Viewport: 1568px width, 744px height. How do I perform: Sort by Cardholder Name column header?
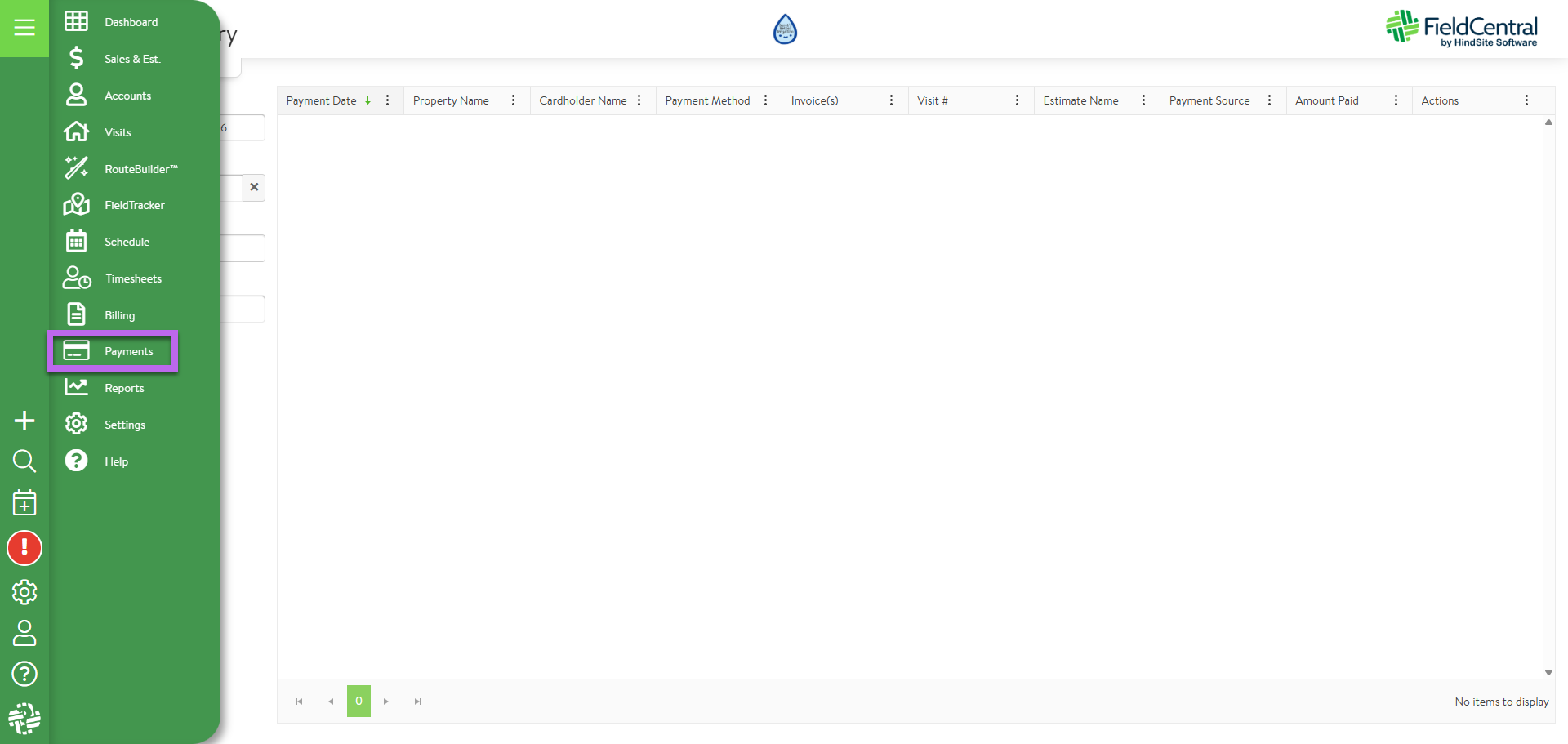[x=582, y=100]
